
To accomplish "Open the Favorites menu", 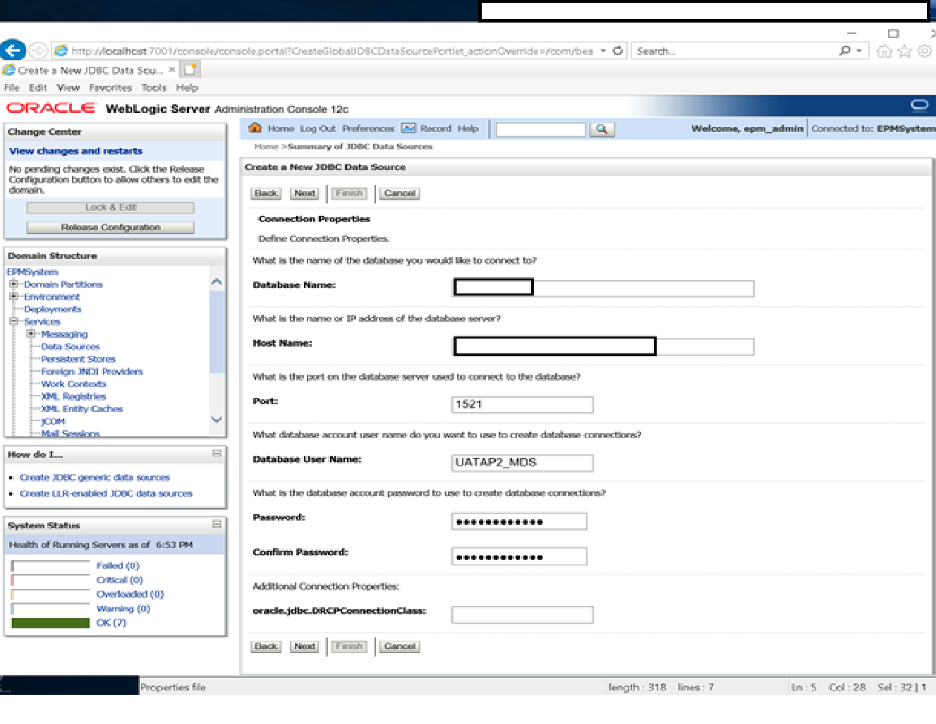I will [x=110, y=88].
